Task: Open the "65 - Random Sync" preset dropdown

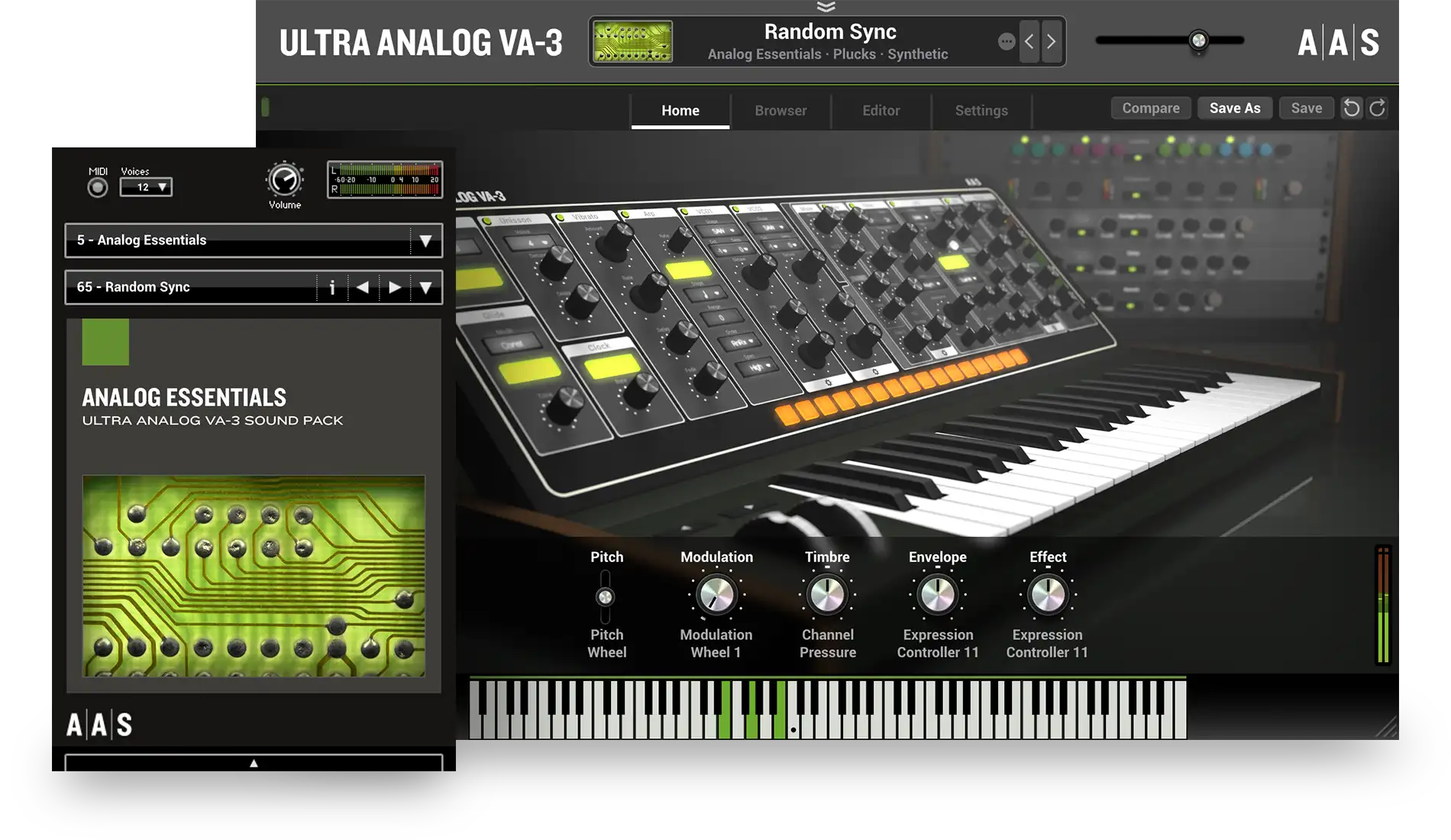Action: [191, 287]
